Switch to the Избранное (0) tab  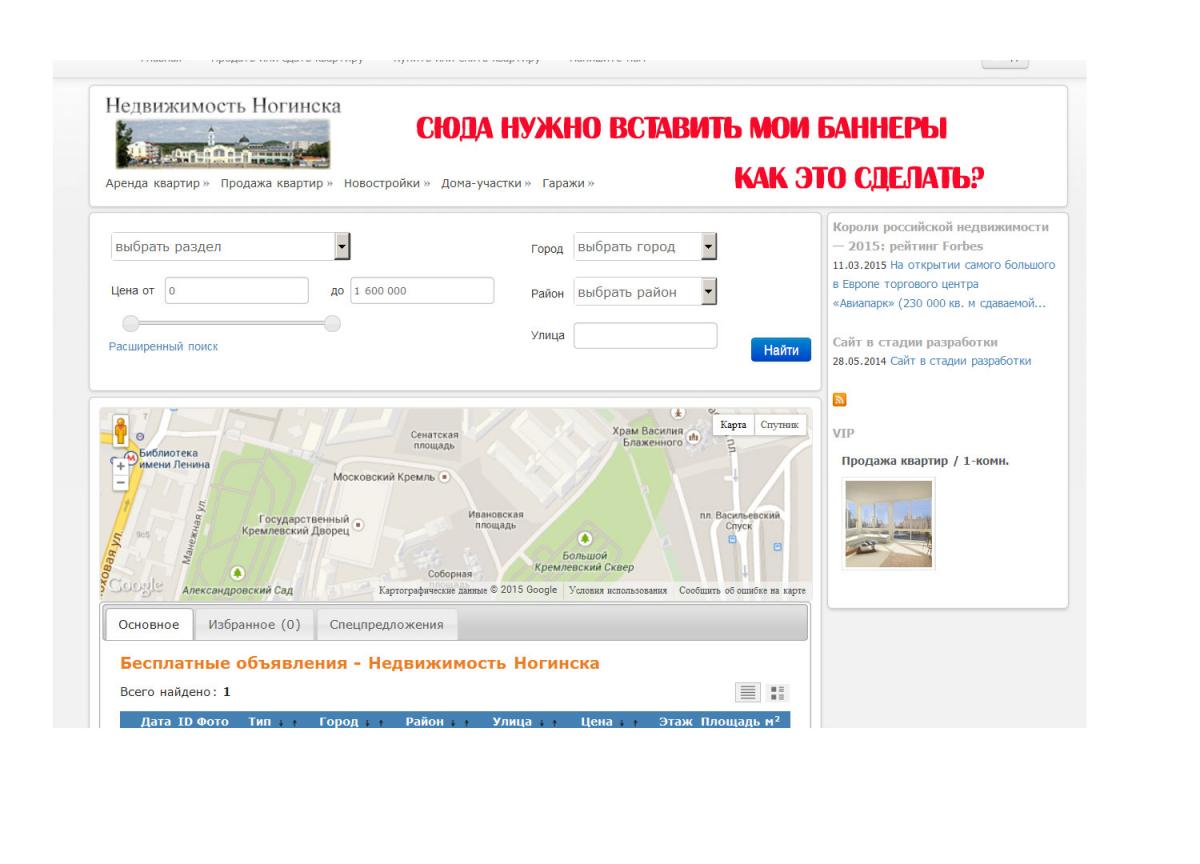click(x=254, y=624)
